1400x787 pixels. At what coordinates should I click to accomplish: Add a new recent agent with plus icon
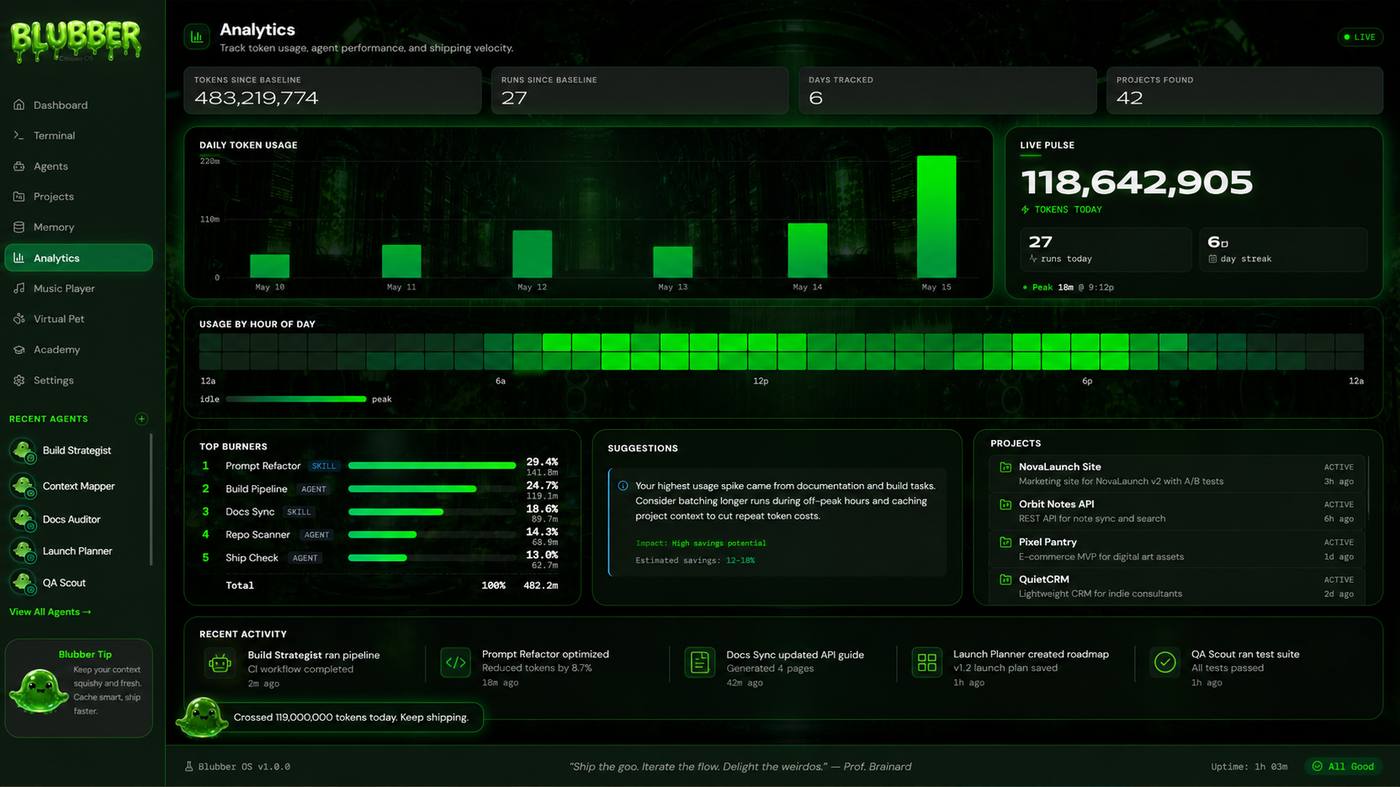141,419
